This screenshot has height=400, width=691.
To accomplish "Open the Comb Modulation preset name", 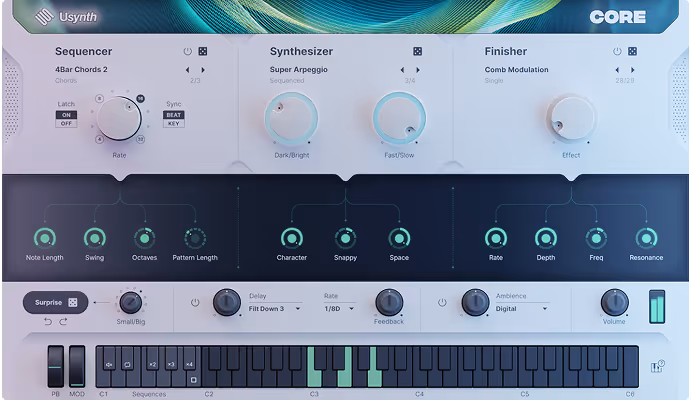I will (x=516, y=70).
